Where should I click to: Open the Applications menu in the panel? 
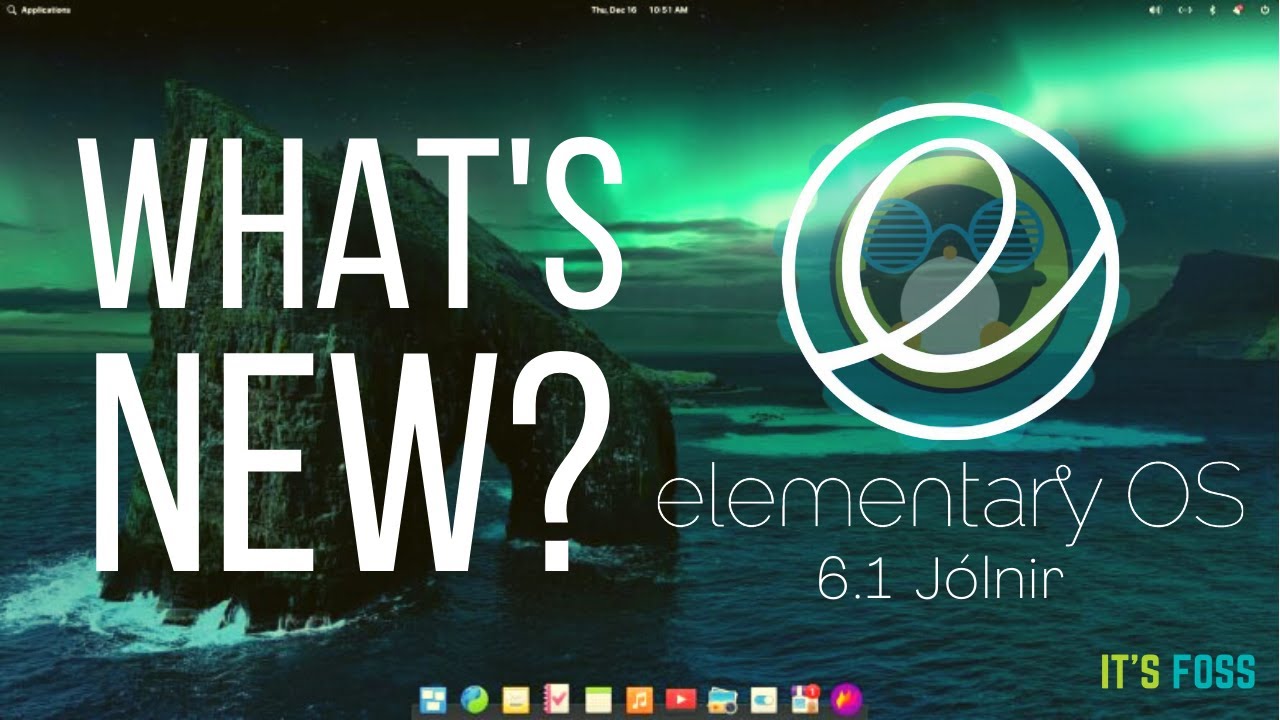[39, 9]
